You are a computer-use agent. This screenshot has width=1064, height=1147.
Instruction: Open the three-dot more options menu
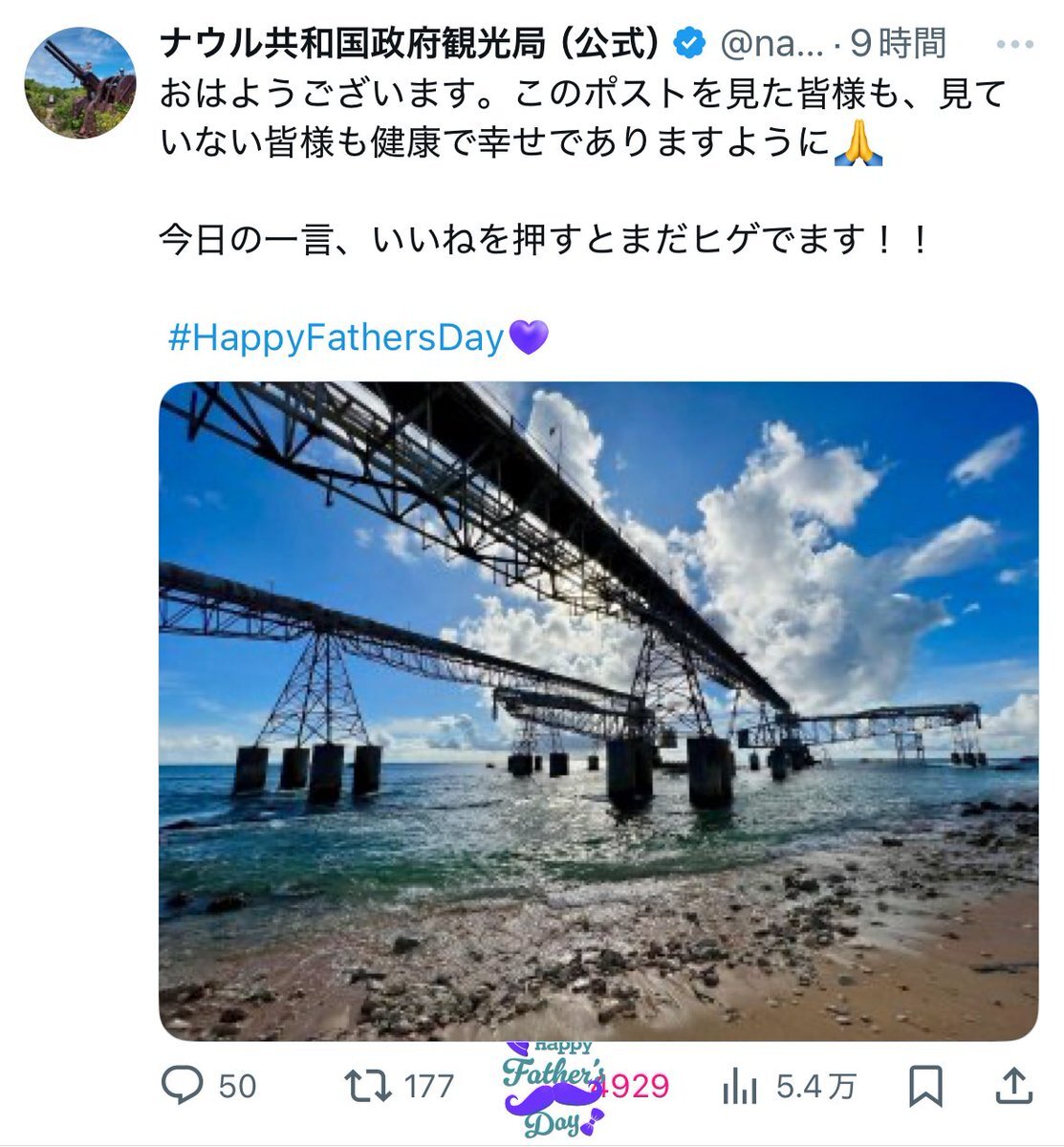coord(1014,44)
